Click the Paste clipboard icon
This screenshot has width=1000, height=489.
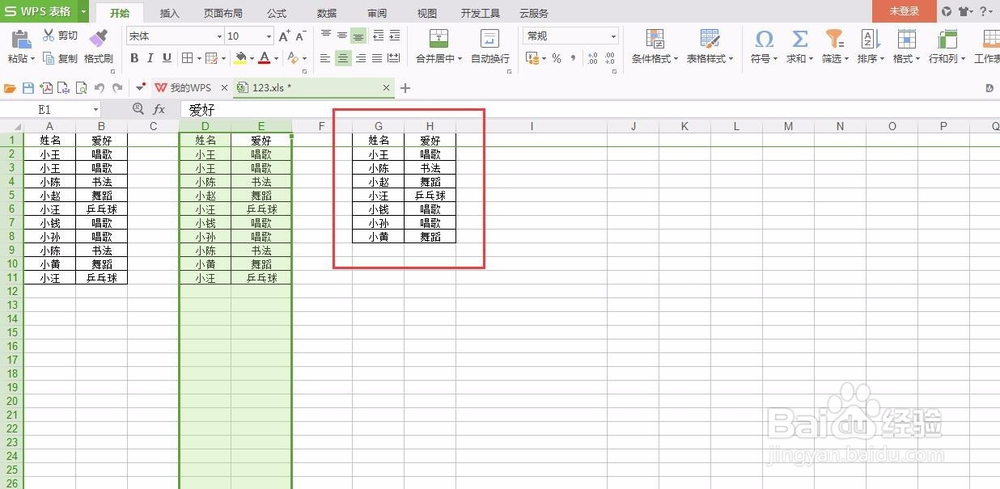[22, 39]
